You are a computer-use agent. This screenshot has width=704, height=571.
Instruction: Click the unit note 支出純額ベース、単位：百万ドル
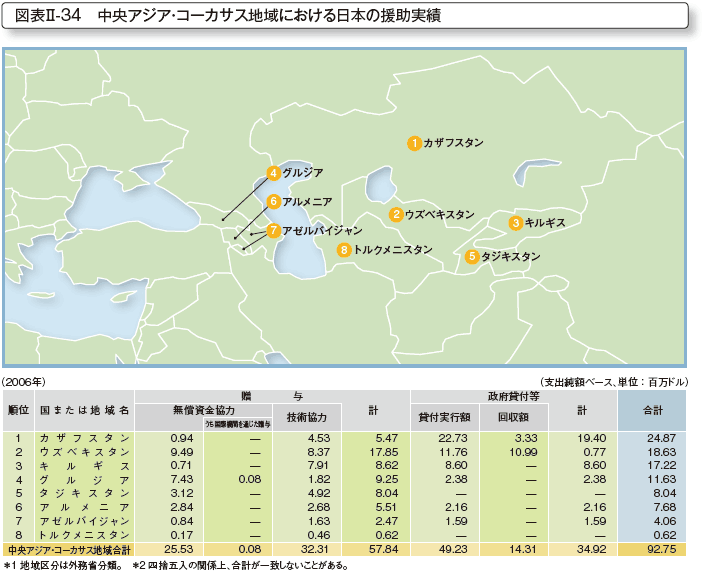coord(614,382)
